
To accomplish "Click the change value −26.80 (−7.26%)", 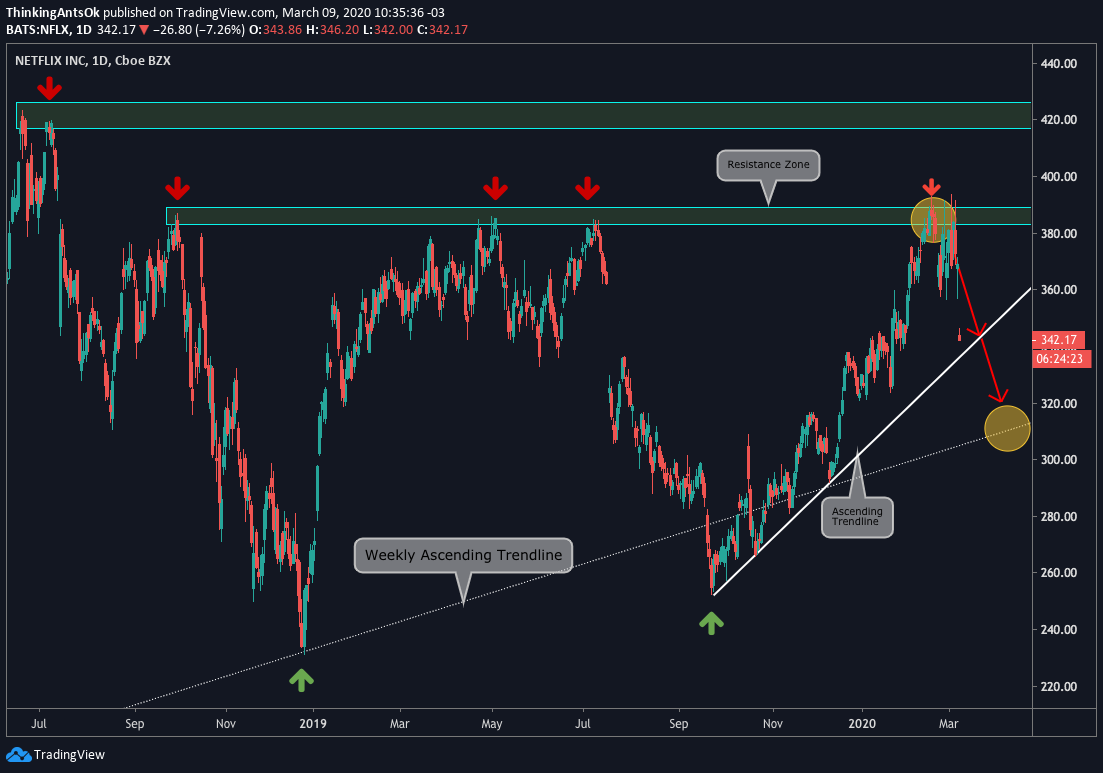I will click(198, 30).
